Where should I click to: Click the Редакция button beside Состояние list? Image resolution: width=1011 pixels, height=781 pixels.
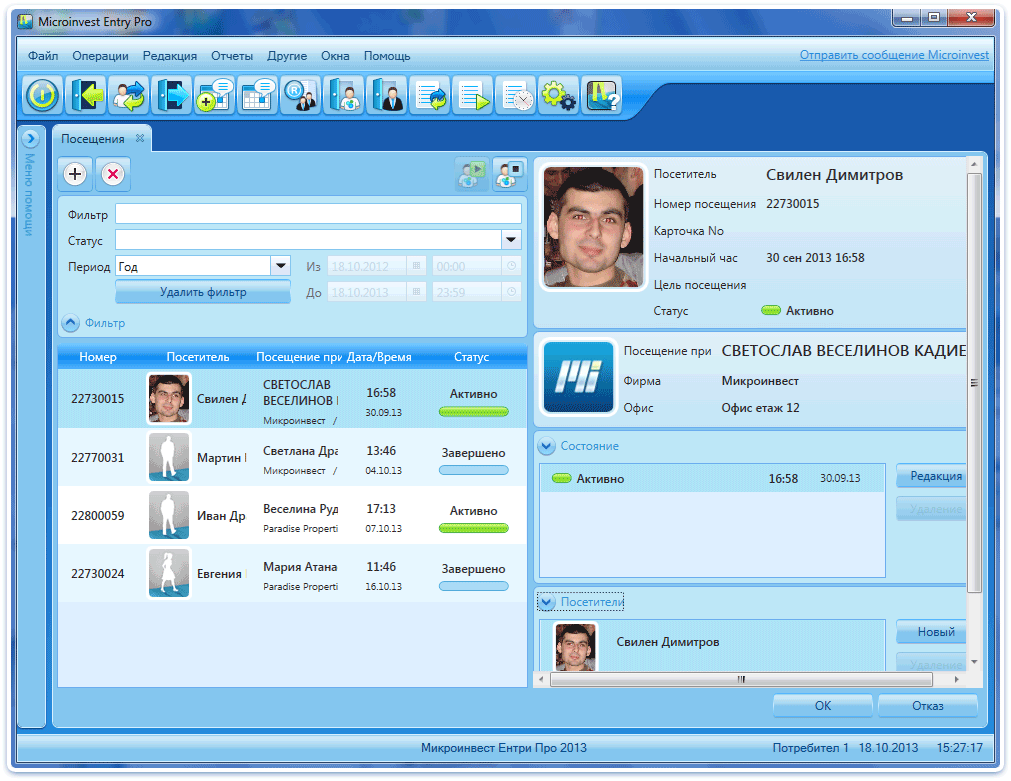click(x=931, y=476)
